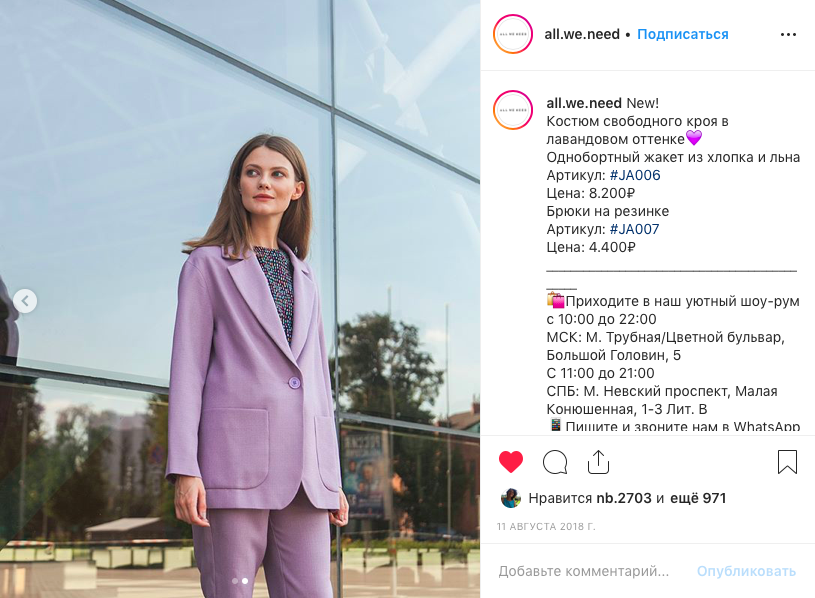Go to the previous photo with the left chevron
The height and width of the screenshot is (598, 815).
click(25, 301)
